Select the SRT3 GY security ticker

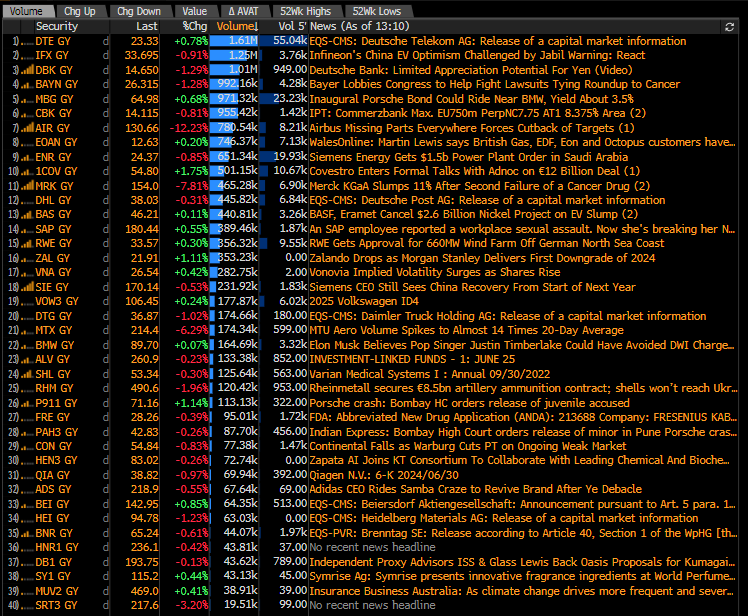[55, 605]
